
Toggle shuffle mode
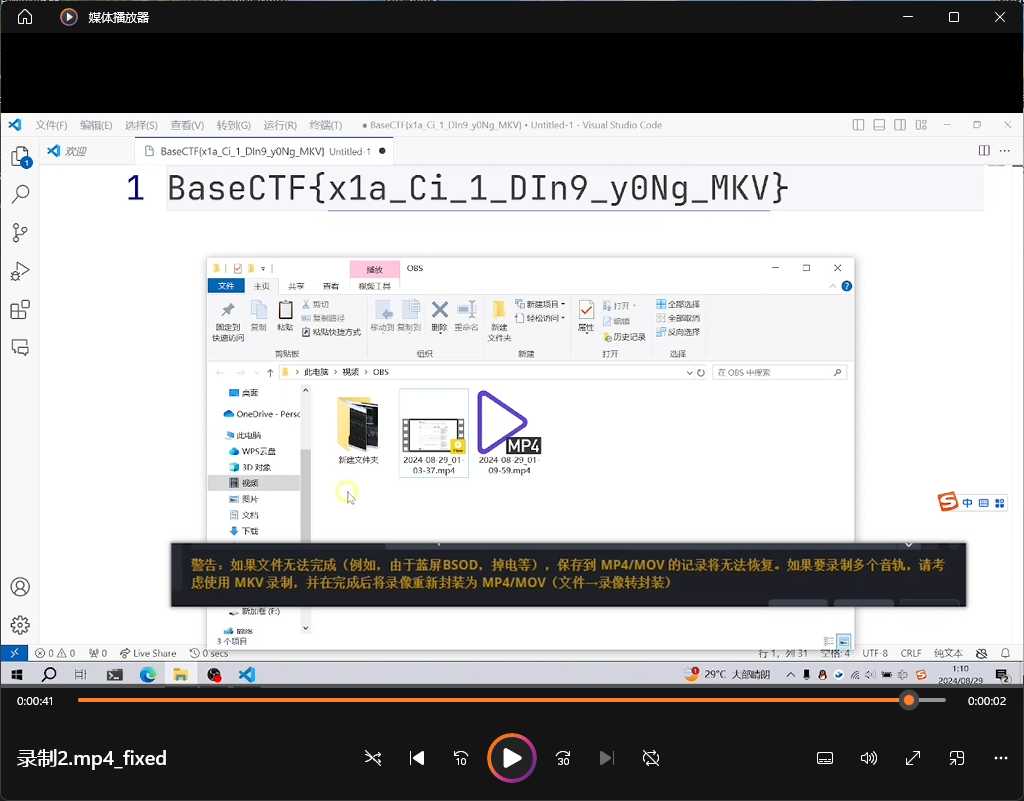(x=373, y=758)
